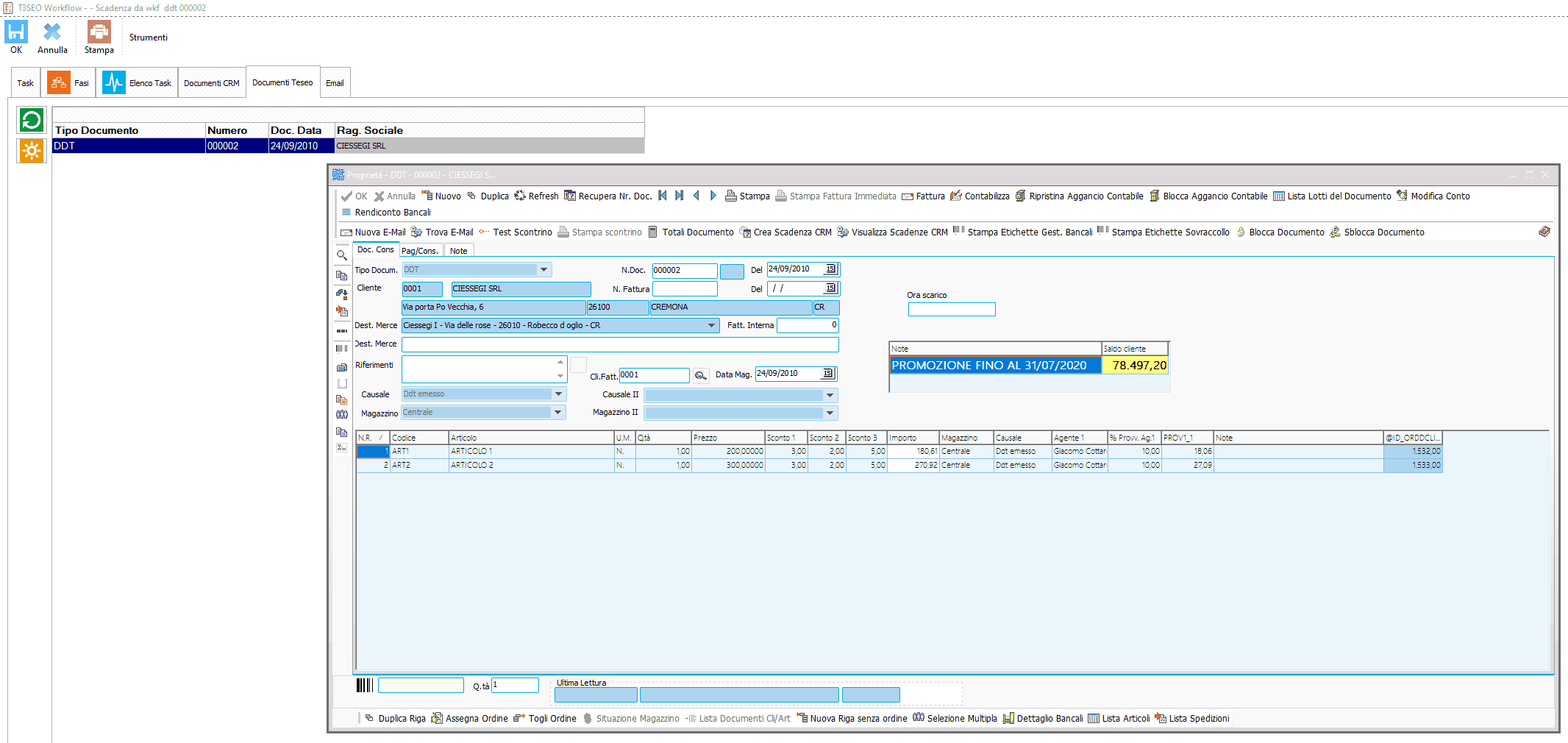Click Fattura toolbar button

pyautogui.click(x=923, y=196)
